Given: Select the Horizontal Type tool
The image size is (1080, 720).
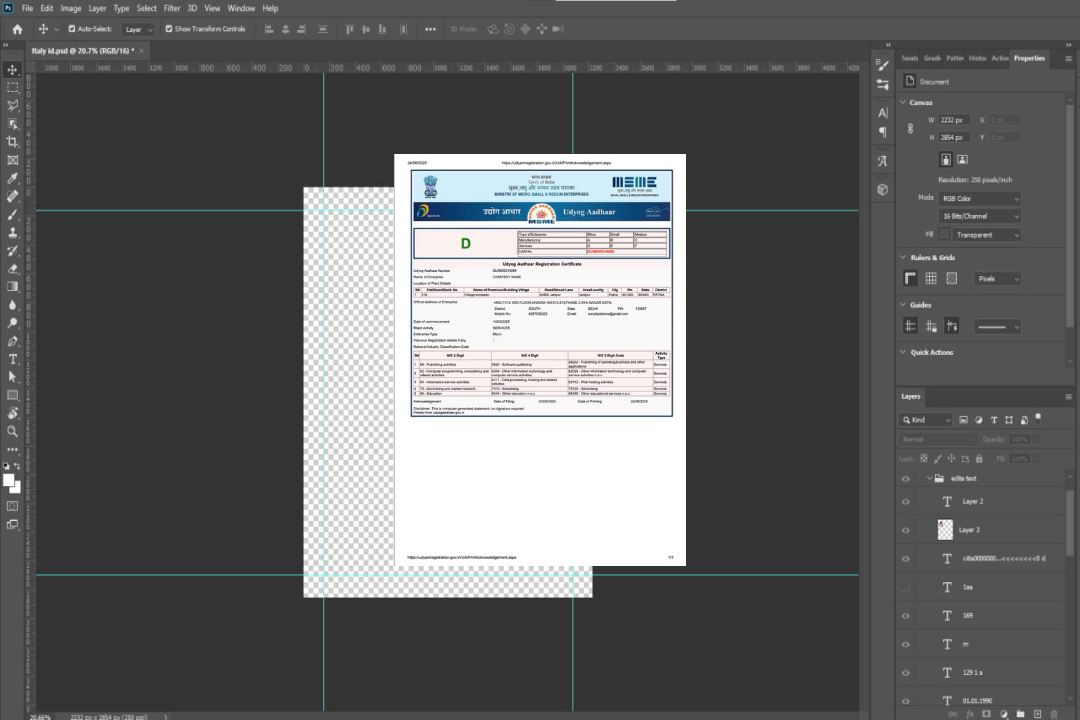Looking at the screenshot, I should click(x=13, y=359).
